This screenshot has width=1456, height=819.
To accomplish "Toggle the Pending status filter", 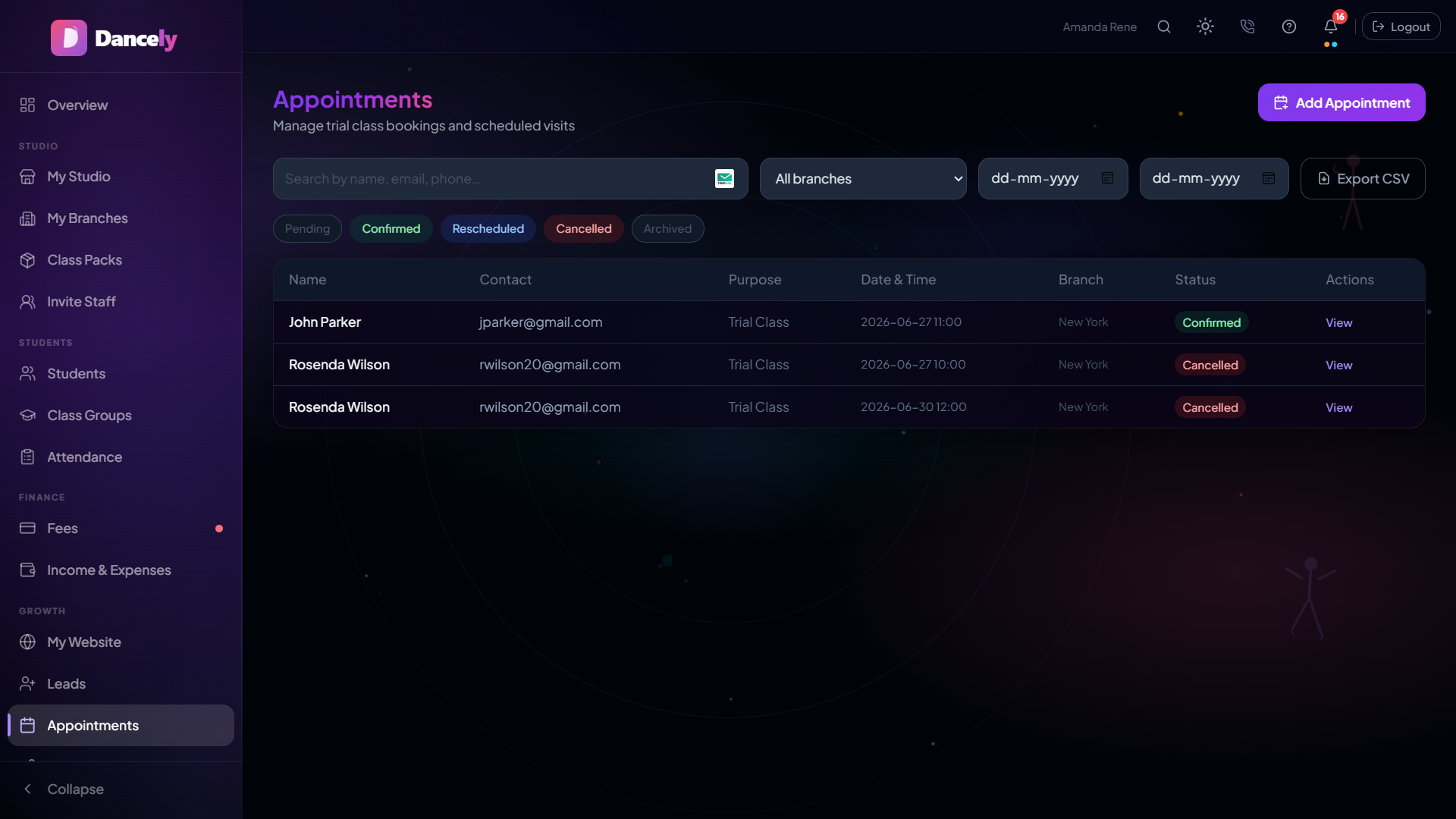I will coord(307,228).
